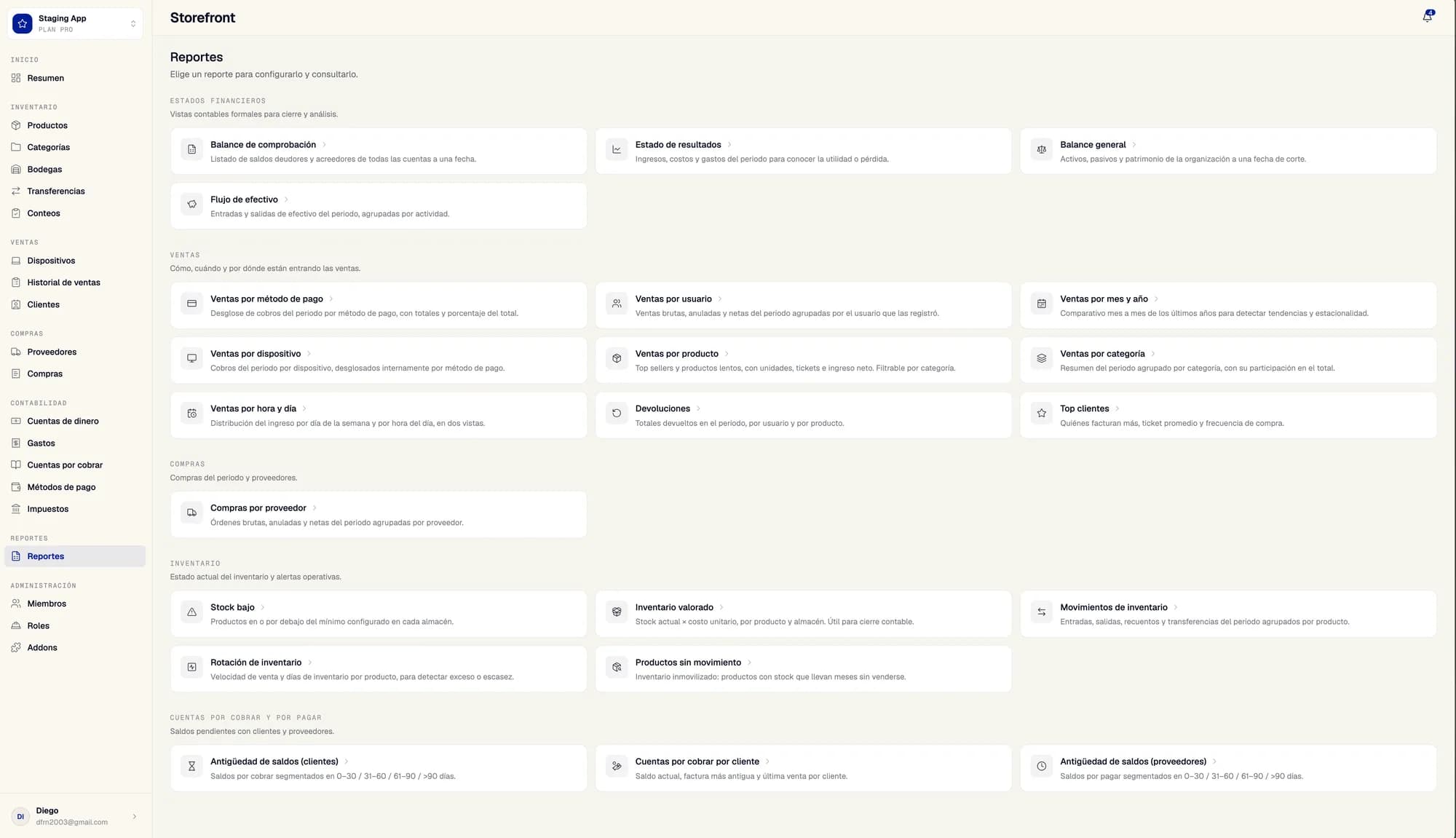The height and width of the screenshot is (838, 1456).
Task: Open Categorías from the sidebar
Action: 75,147
